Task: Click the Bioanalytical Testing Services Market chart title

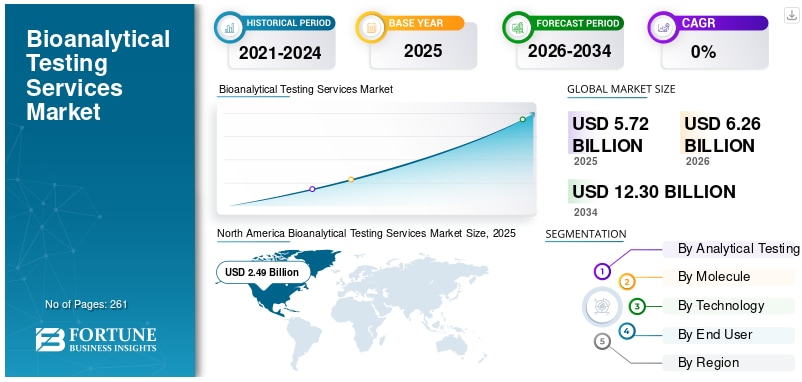Action: [x=306, y=89]
